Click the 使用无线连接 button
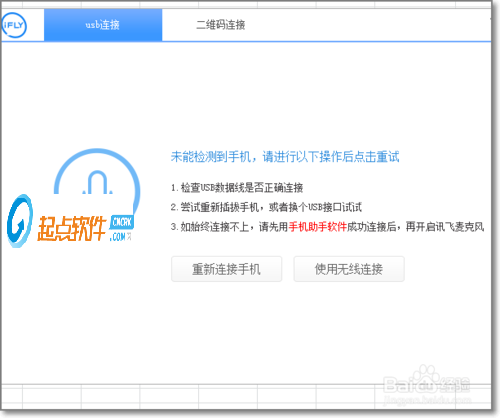500x418 pixels. point(349,269)
